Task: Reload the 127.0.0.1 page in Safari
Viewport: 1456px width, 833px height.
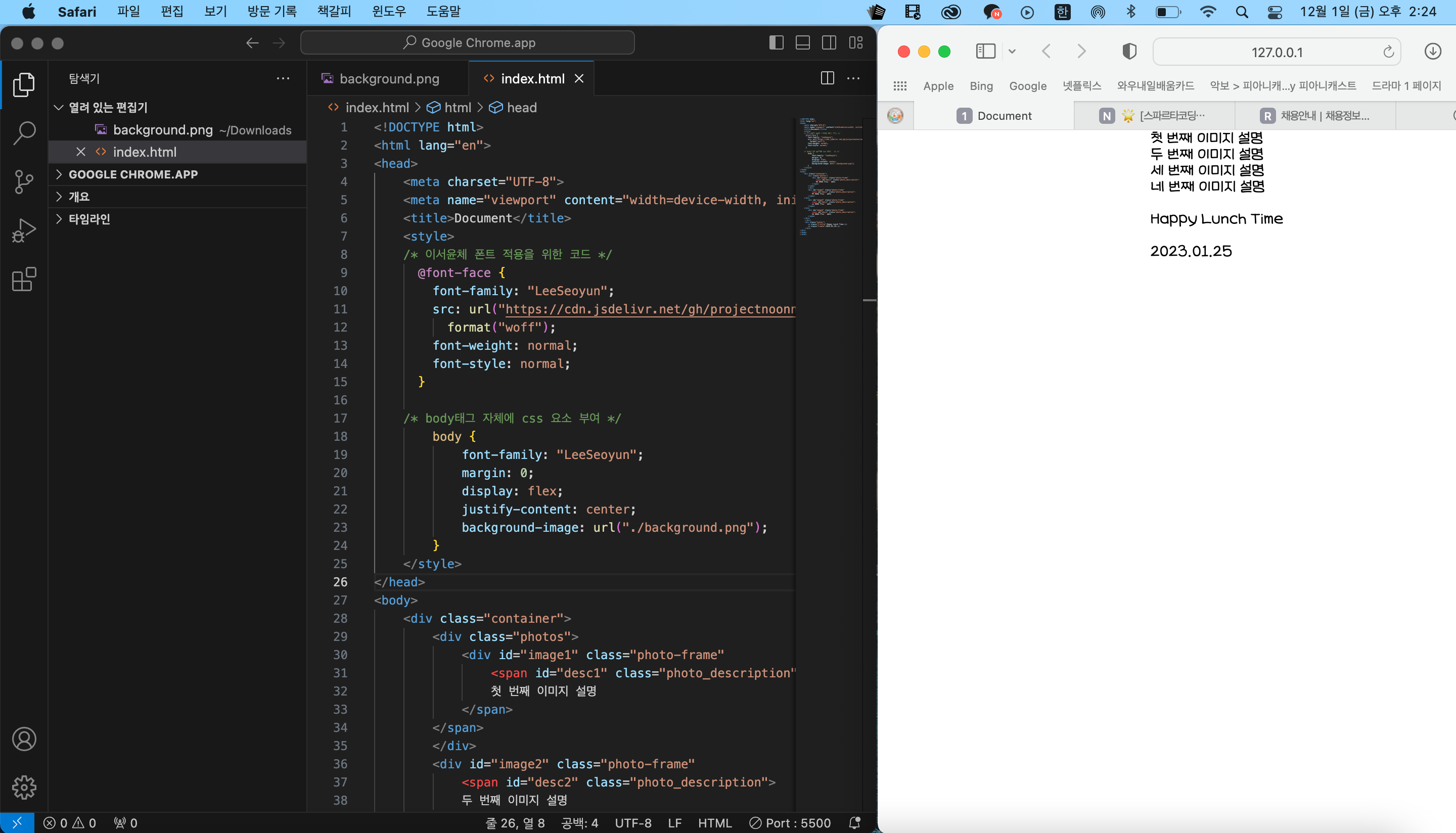Action: [x=1388, y=52]
